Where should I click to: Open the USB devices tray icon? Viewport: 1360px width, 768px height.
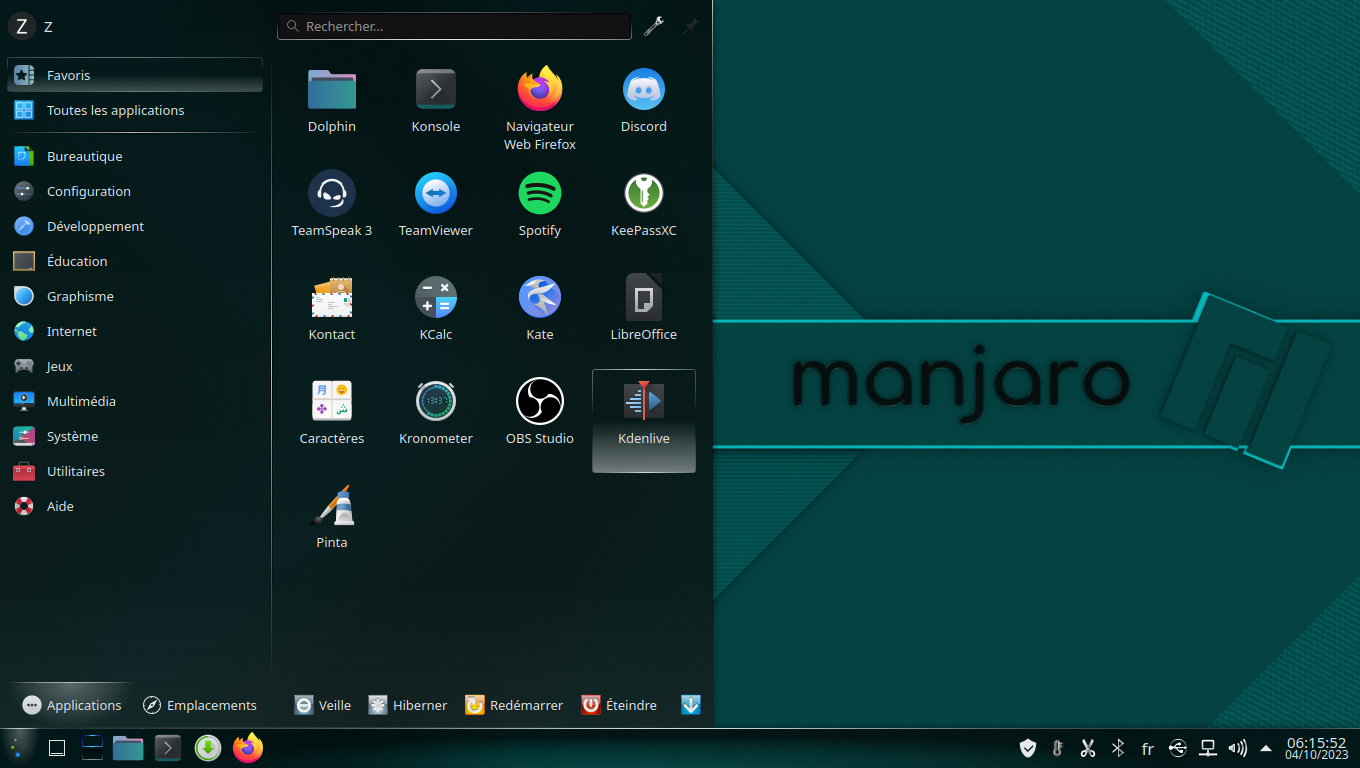1178,748
